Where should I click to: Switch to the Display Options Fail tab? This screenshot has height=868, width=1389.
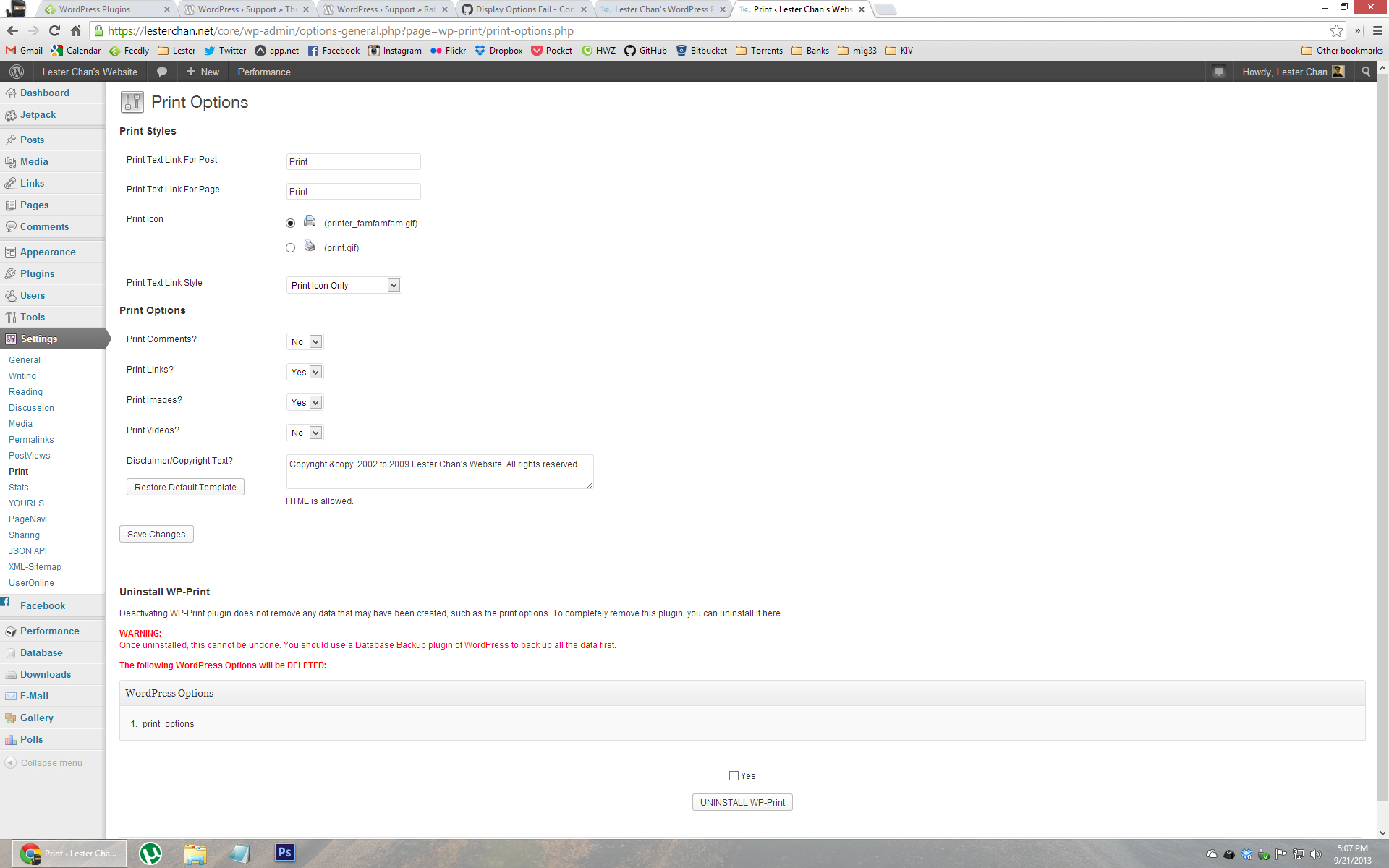point(524,9)
